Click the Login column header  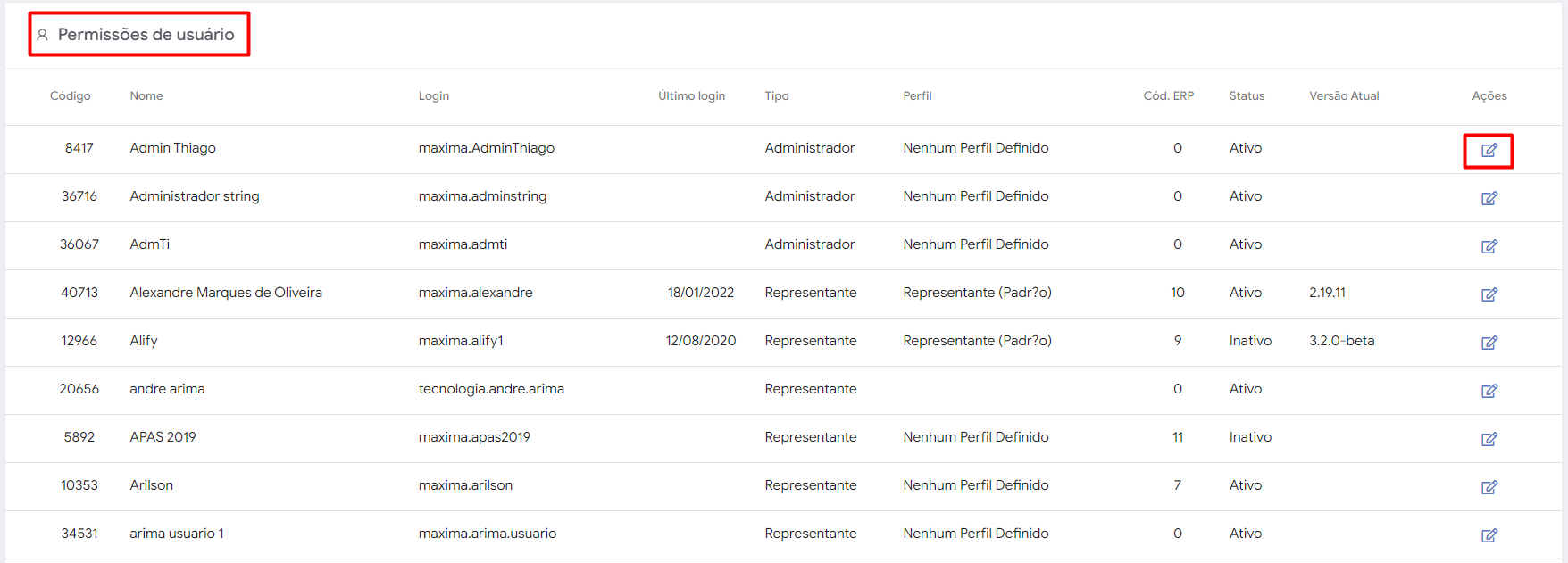pyautogui.click(x=434, y=95)
